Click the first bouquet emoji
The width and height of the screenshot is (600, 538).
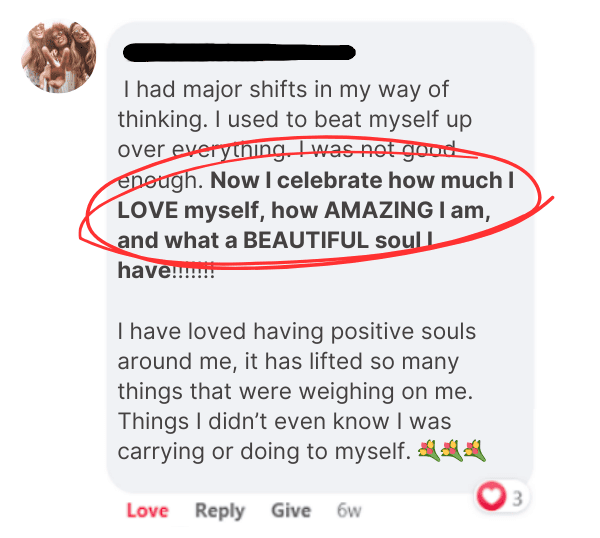click(x=431, y=451)
